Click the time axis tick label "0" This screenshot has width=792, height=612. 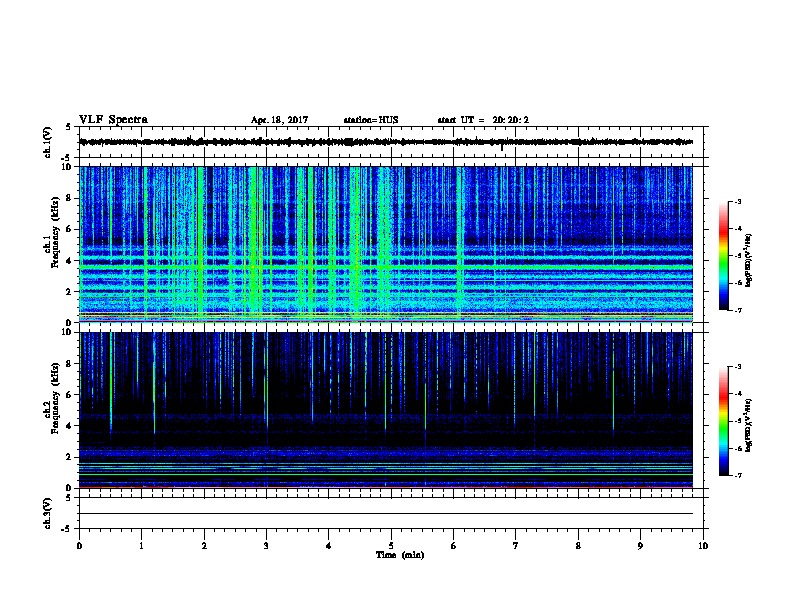[79, 546]
